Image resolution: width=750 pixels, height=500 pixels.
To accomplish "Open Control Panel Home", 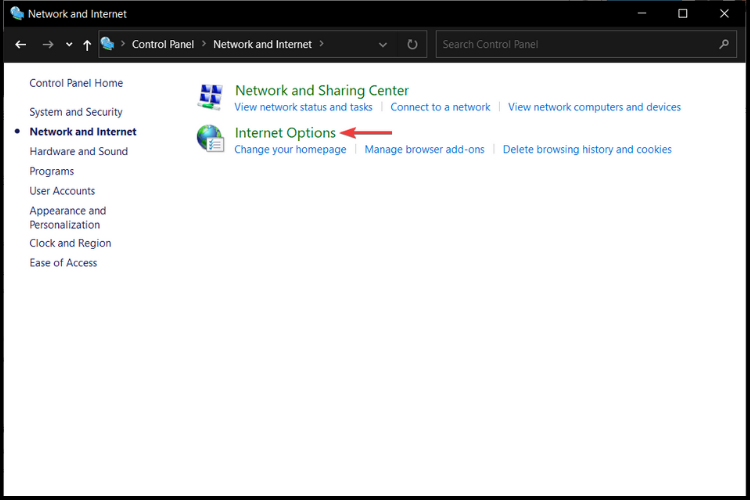I will pos(76,83).
